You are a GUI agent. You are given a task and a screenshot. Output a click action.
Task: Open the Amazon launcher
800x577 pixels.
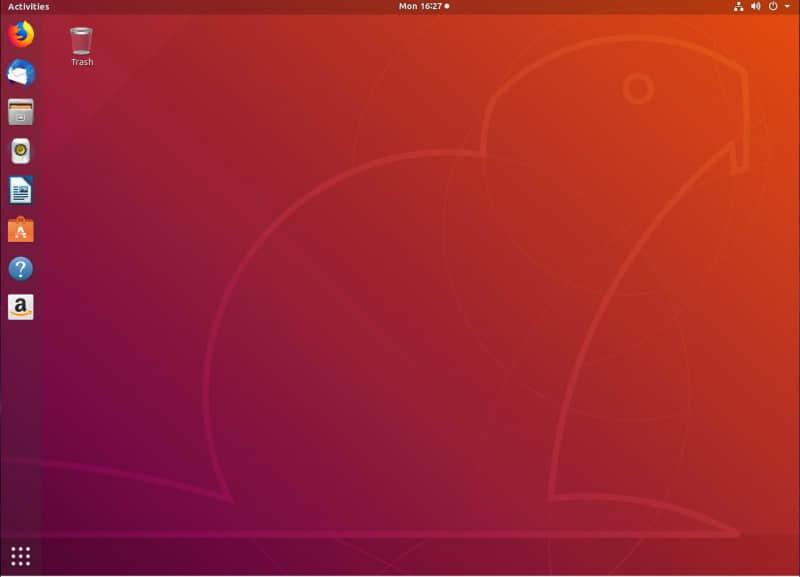click(x=18, y=307)
